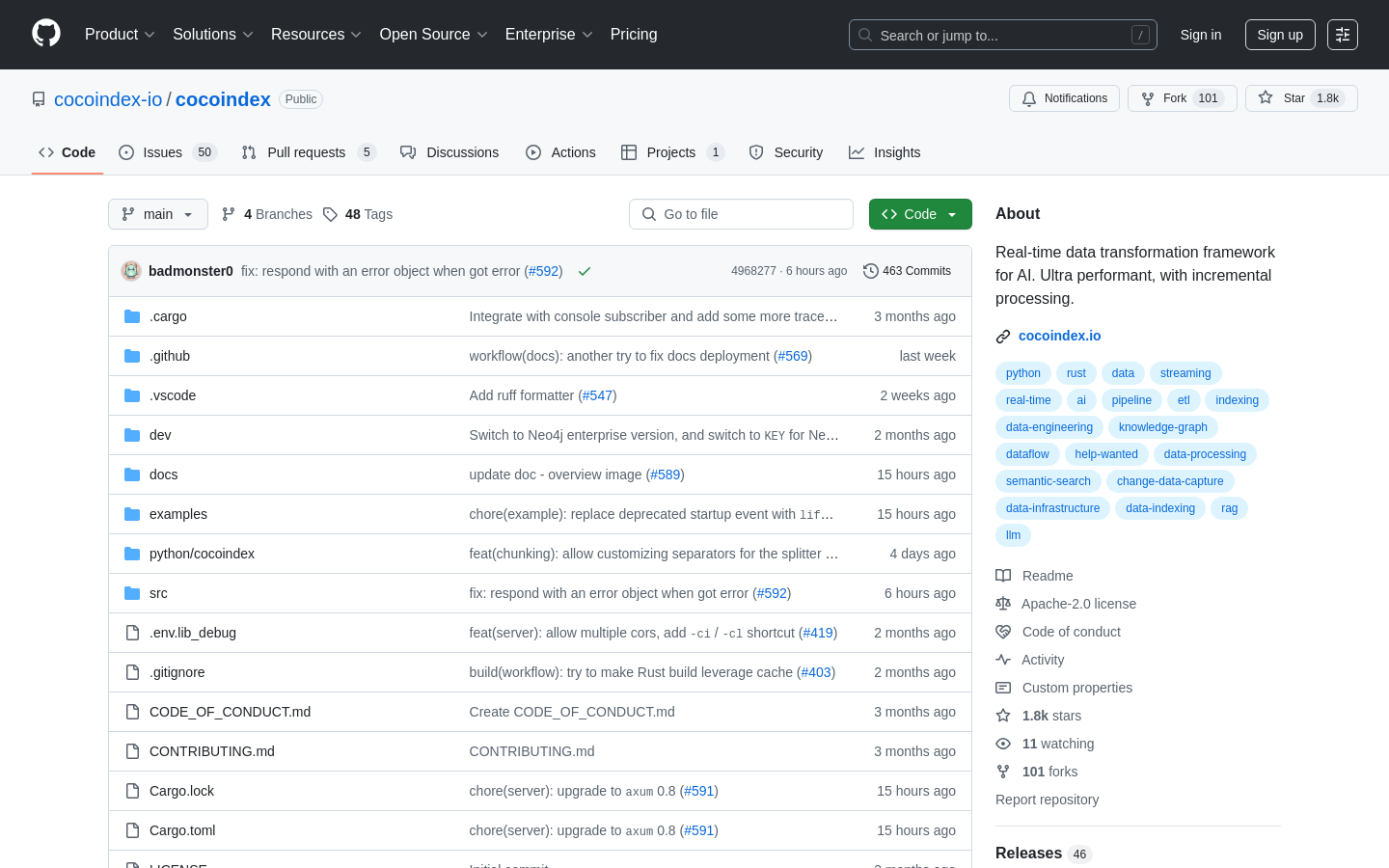1389x868 pixels.
Task: Open pull request #592 in latest commit
Action: 544,271
